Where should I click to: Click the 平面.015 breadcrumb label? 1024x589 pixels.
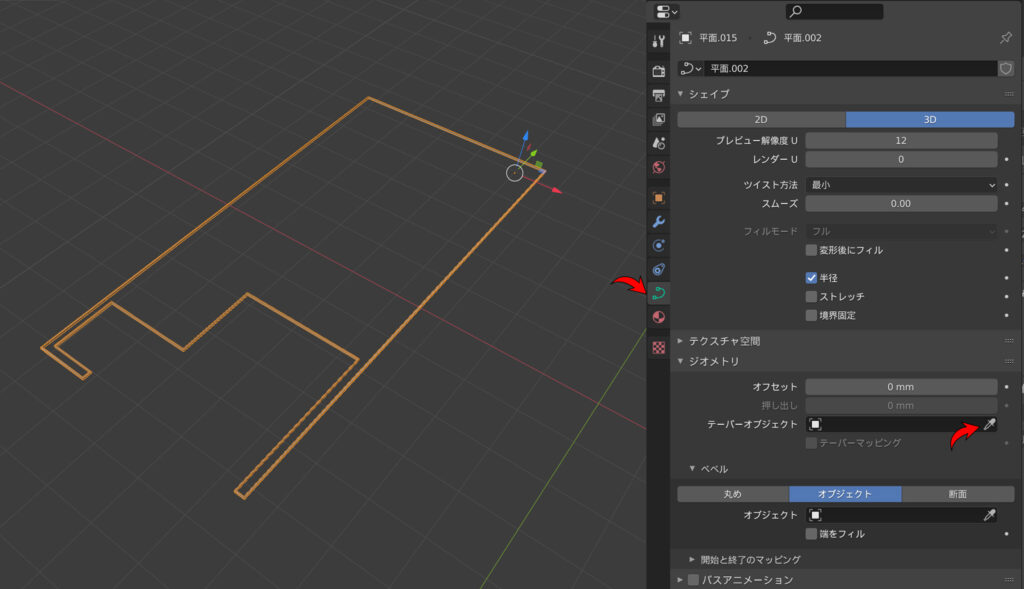(x=718, y=38)
